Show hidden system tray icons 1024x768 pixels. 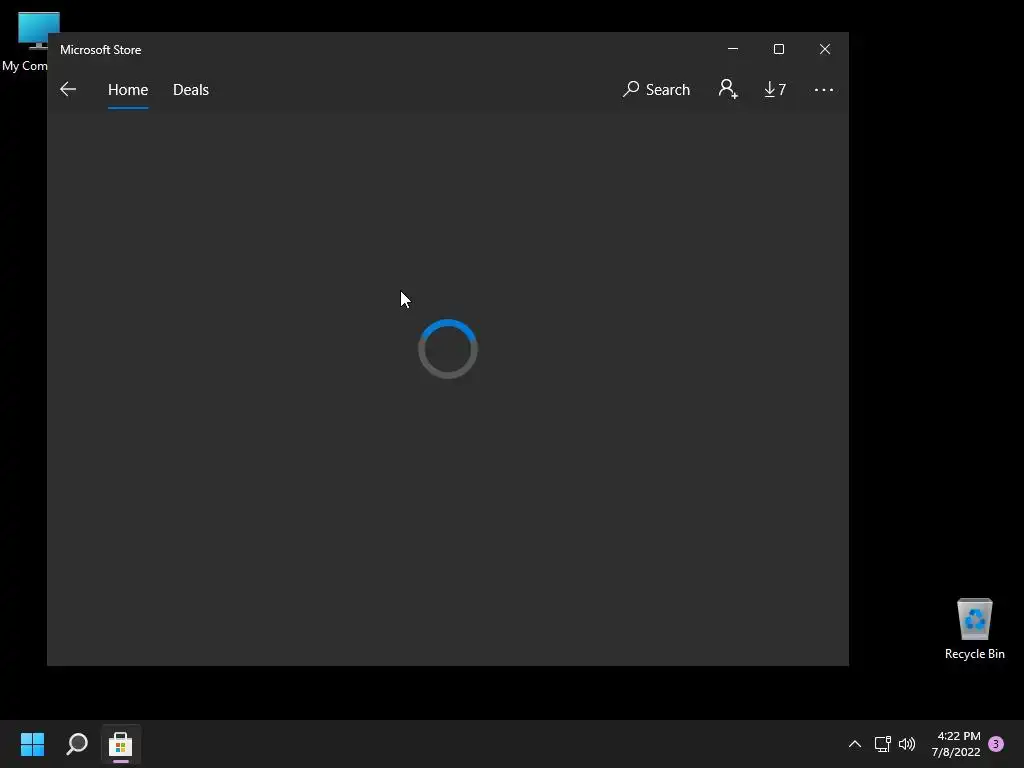[854, 744]
